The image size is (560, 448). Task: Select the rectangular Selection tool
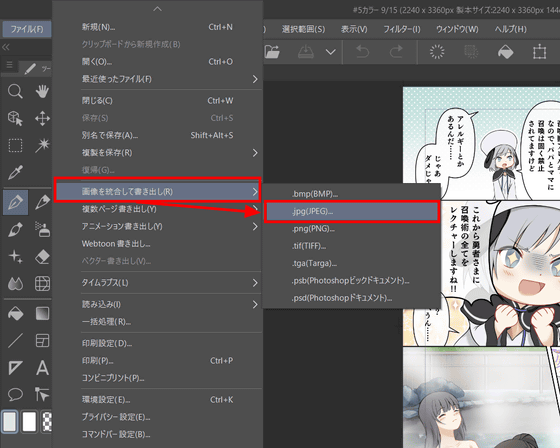[15, 145]
